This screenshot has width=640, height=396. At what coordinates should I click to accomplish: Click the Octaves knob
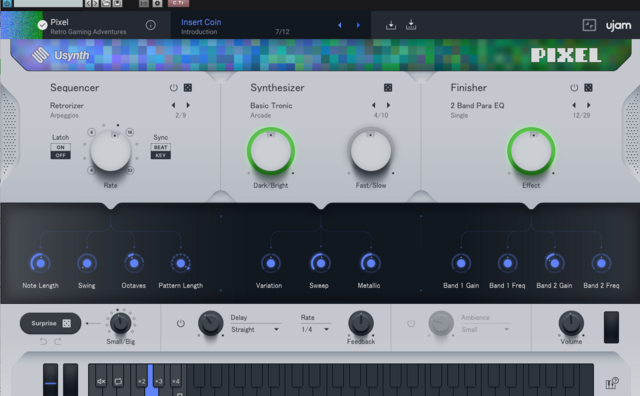pyautogui.click(x=134, y=263)
